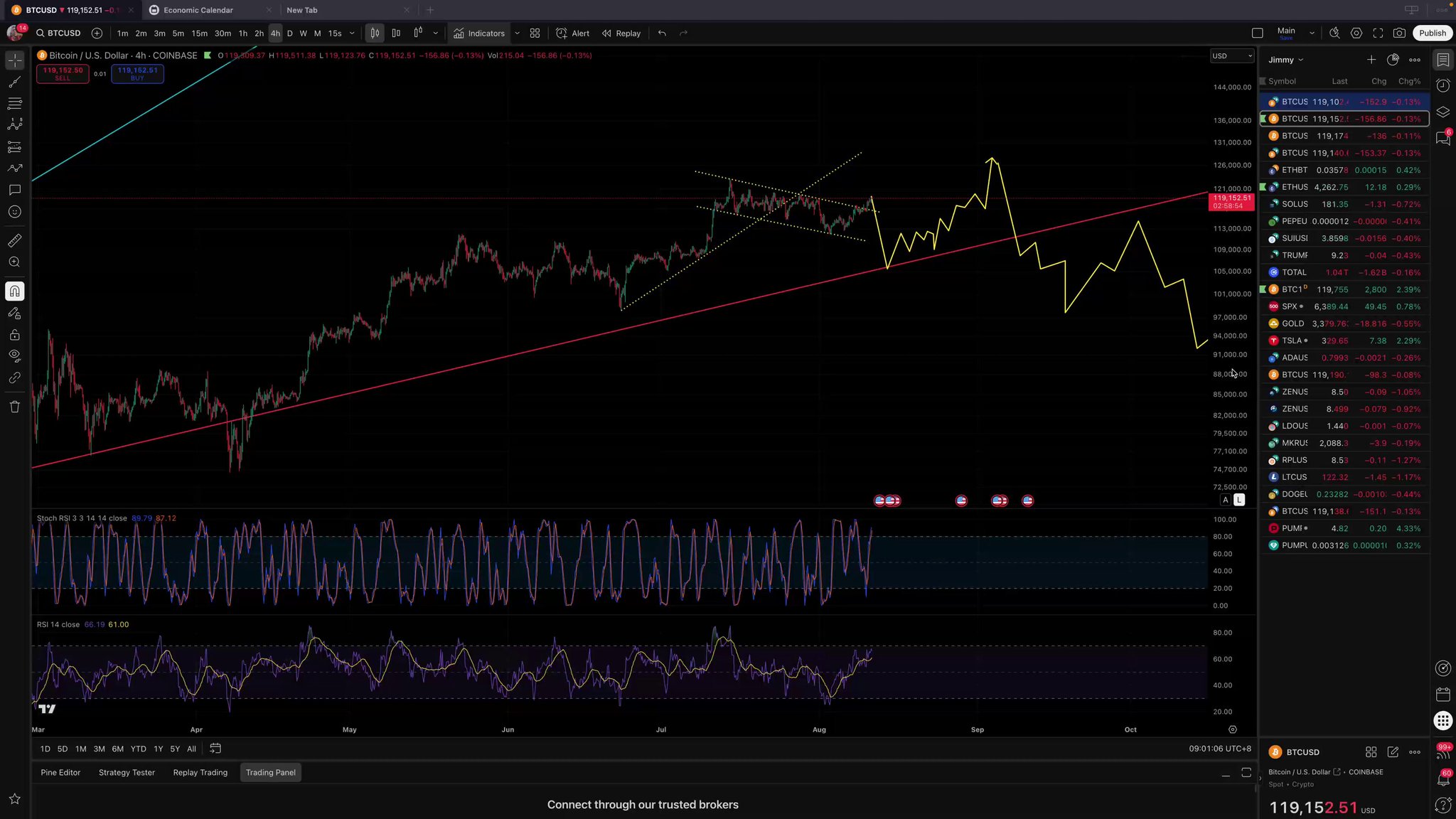This screenshot has width=1456, height=819.
Task: Open chart settings hexagon icon
Action: pos(1356,33)
